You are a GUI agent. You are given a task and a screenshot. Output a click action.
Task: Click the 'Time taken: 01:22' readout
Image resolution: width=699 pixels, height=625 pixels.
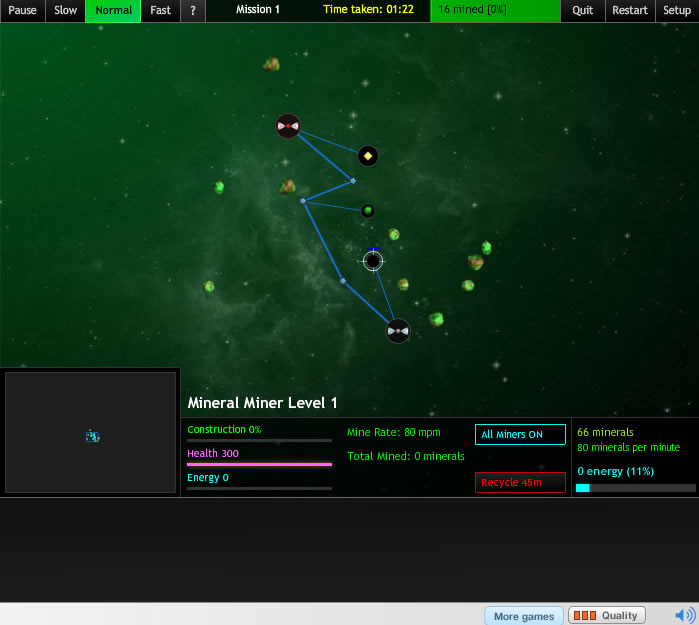point(368,9)
